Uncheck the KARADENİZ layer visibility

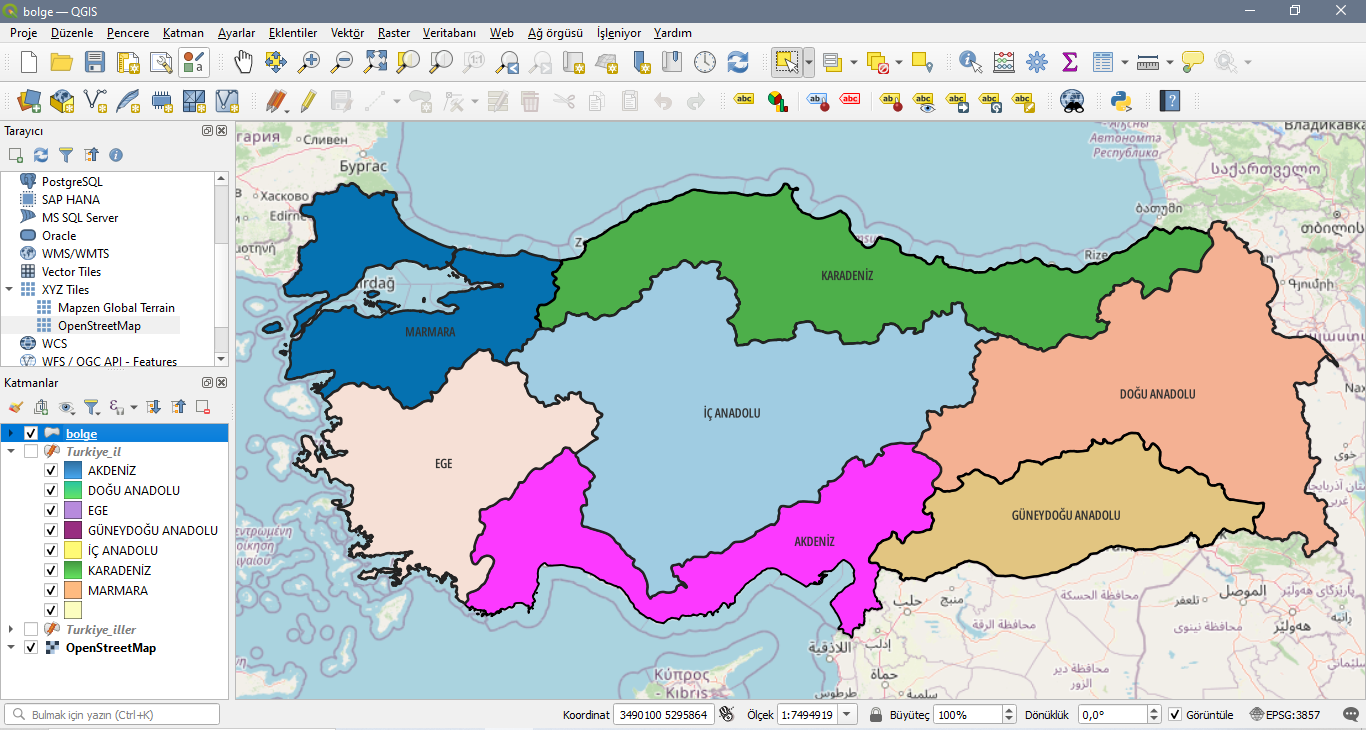coord(50,570)
